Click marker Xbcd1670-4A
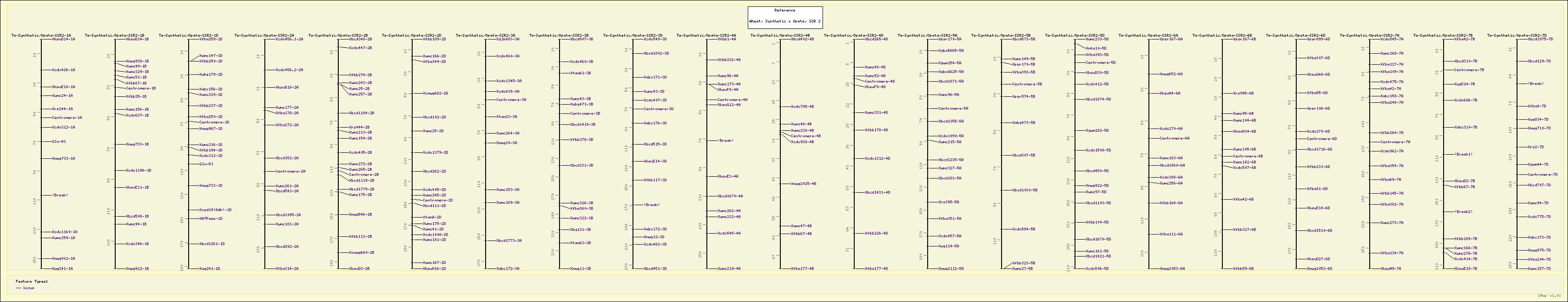The height and width of the screenshot is (302, 1568). (x=730, y=196)
